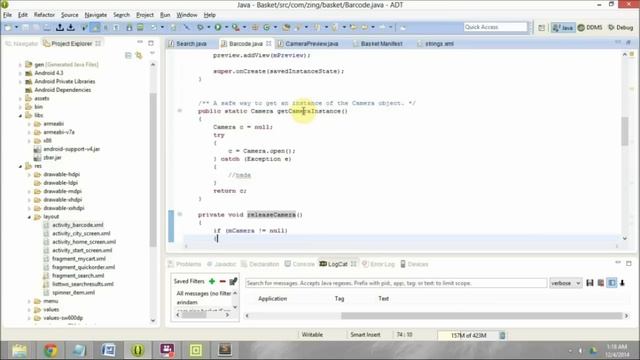Click the editor vertical scrollbar thumb
This screenshot has height=360, width=640.
(625, 131)
